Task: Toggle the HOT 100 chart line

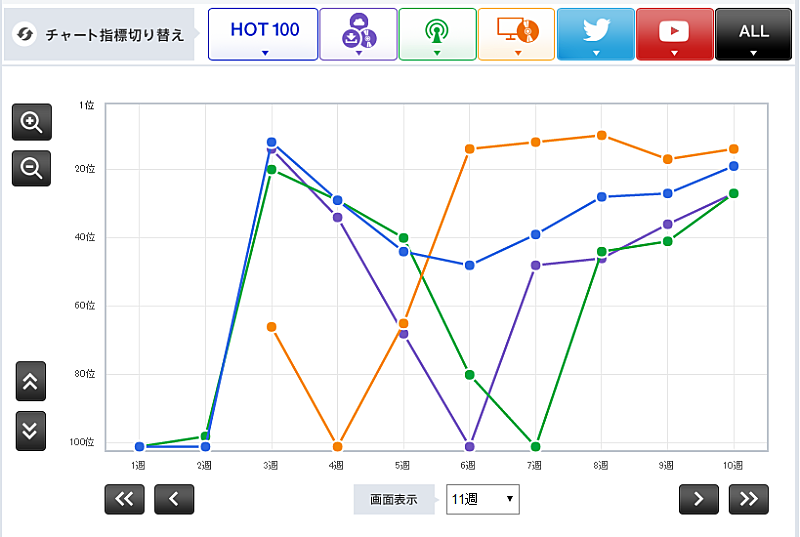Action: click(264, 34)
